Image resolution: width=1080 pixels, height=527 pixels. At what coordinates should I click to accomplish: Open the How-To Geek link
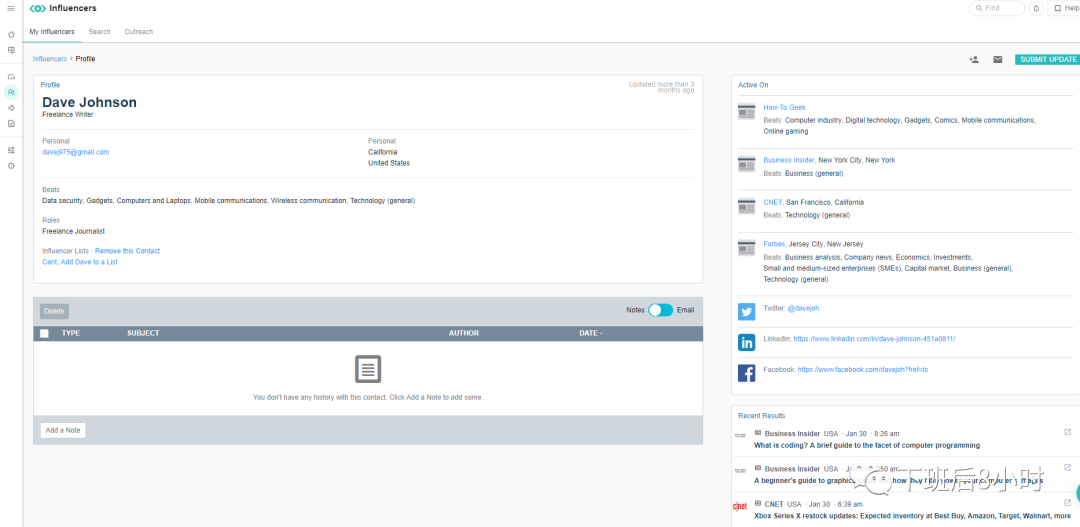[785, 107]
